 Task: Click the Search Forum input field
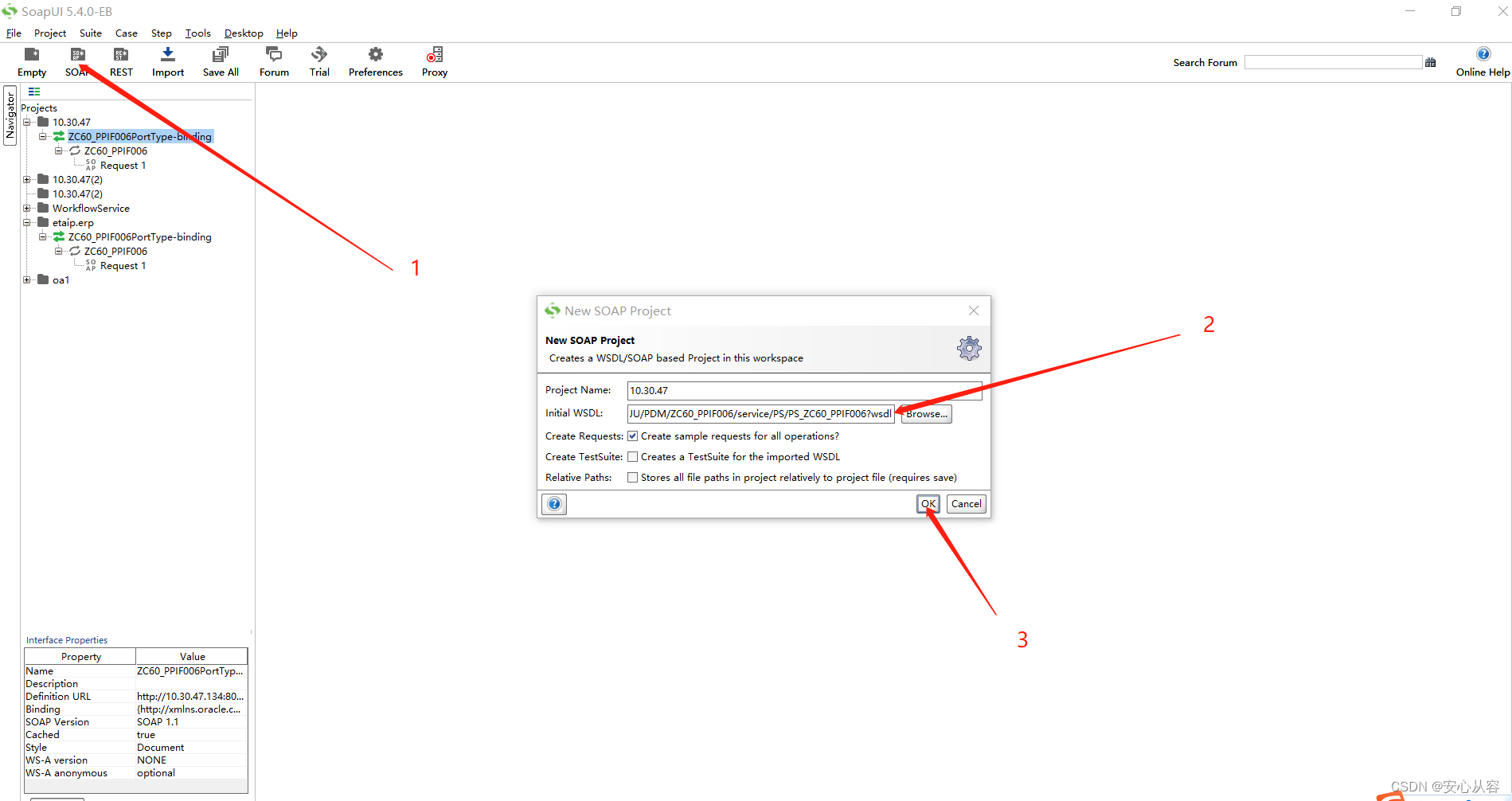1333,62
